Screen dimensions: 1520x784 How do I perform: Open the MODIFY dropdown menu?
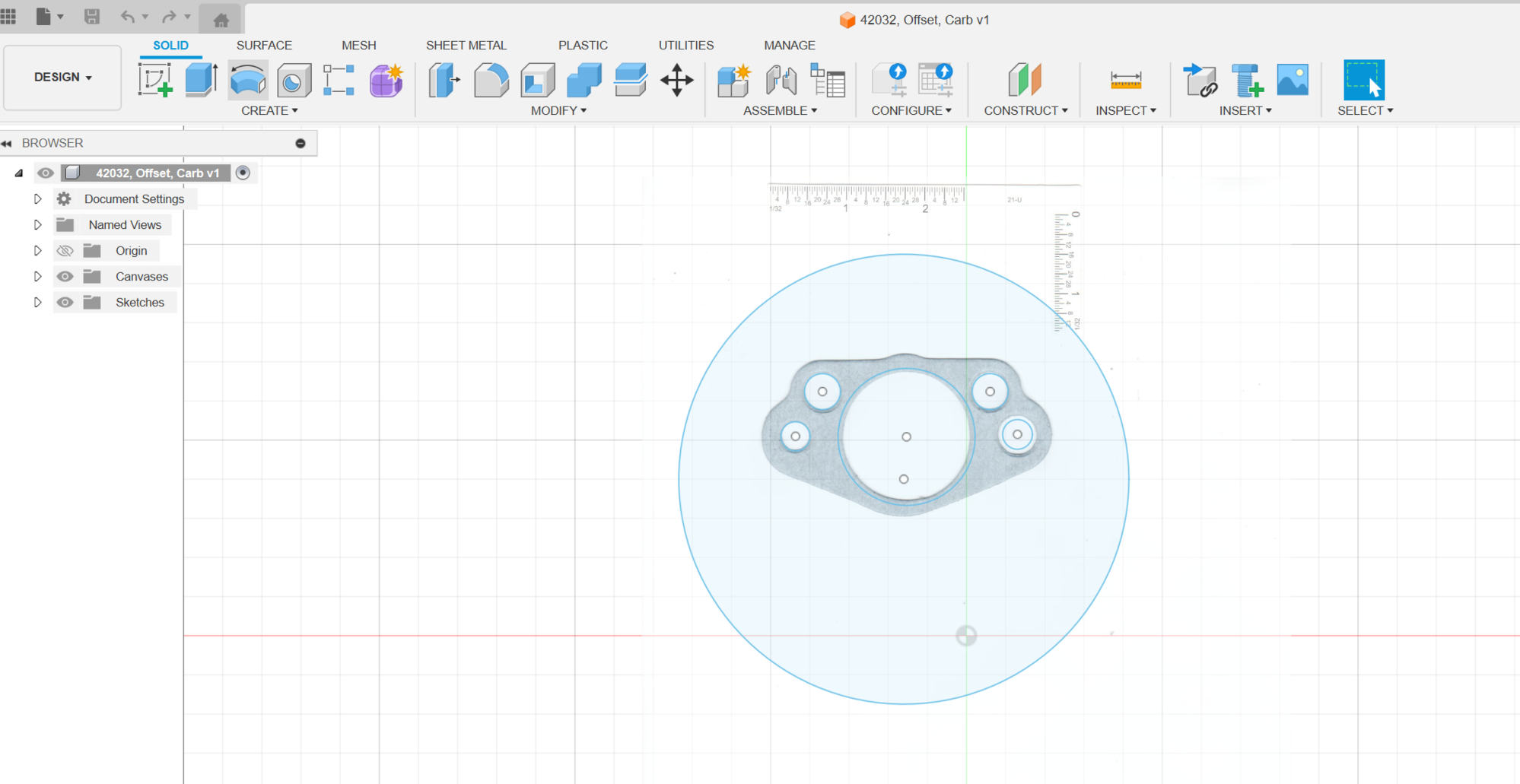[558, 111]
